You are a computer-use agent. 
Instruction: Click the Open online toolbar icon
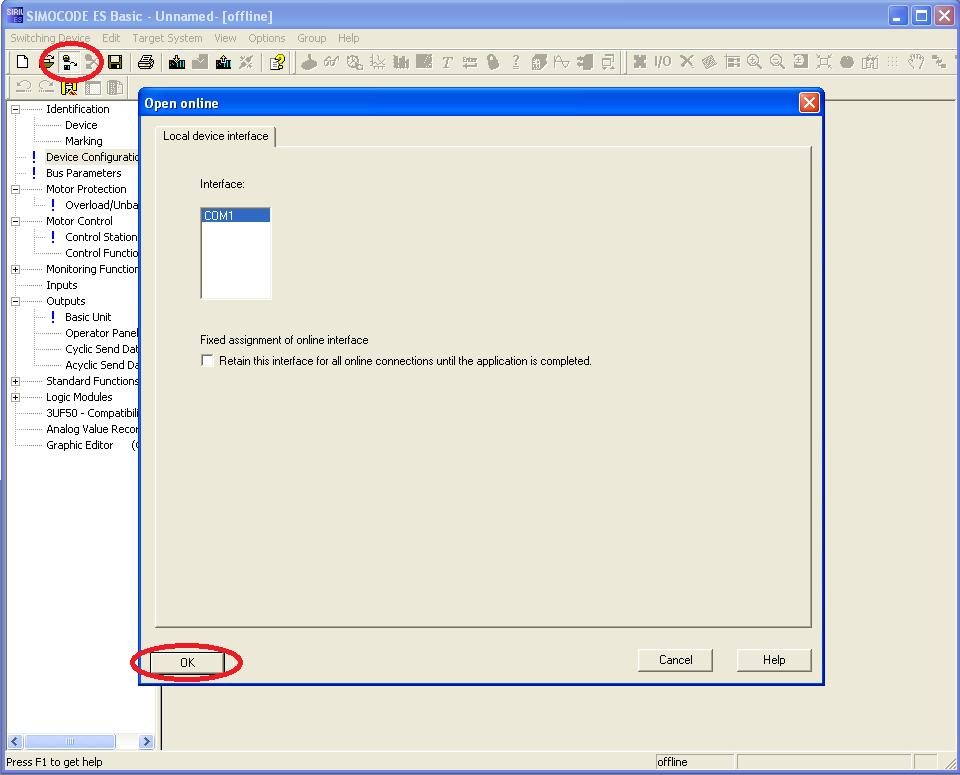click(69, 62)
